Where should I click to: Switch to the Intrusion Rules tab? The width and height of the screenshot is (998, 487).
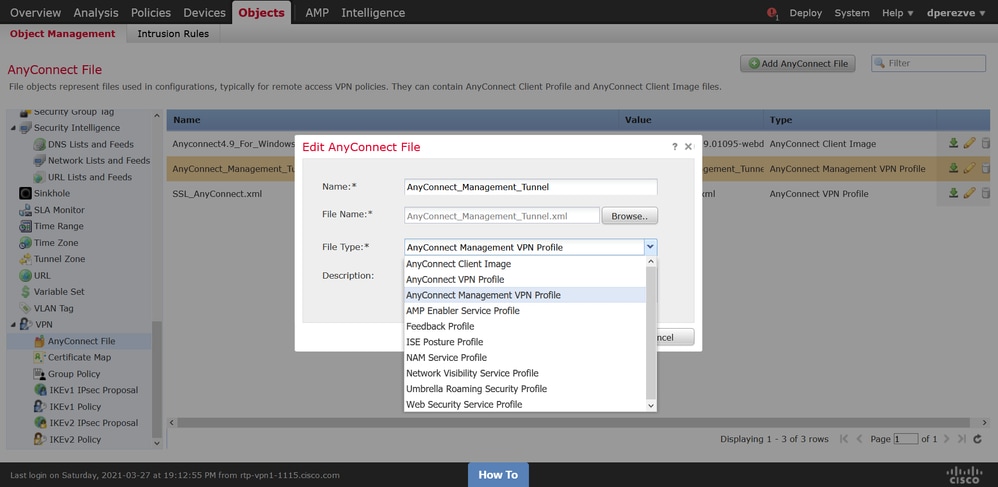pos(173,34)
